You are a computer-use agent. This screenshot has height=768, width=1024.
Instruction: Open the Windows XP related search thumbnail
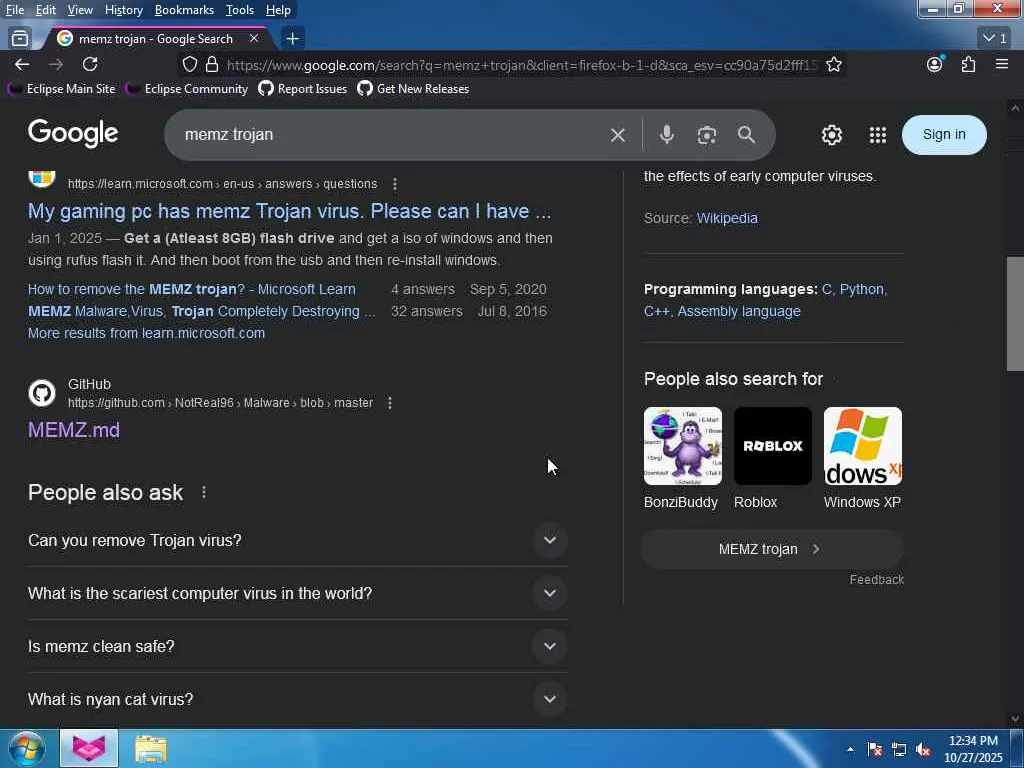tap(863, 446)
